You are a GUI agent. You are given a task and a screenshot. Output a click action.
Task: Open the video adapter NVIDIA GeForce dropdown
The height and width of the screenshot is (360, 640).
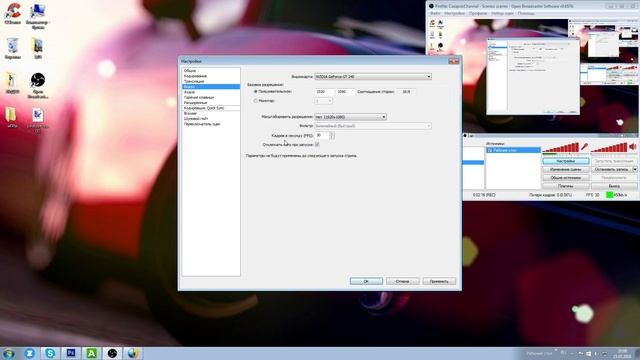point(373,76)
